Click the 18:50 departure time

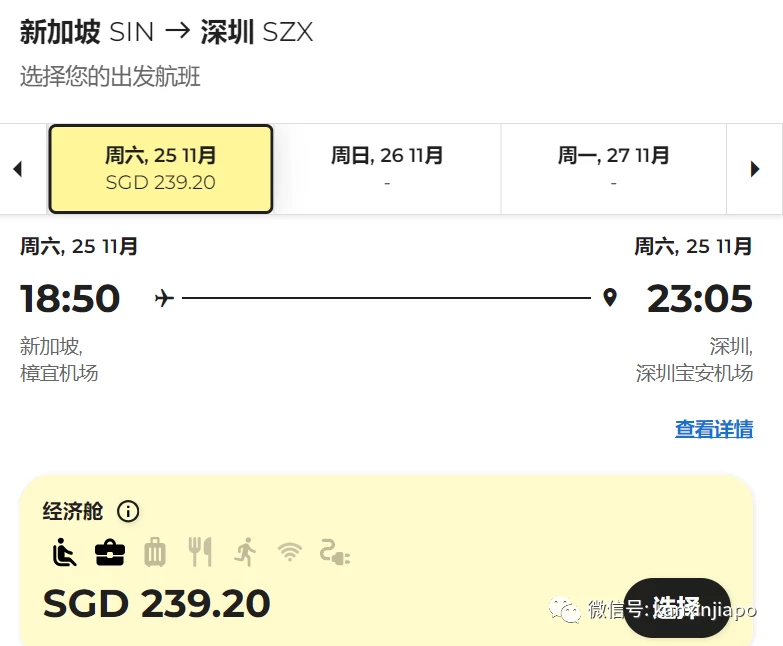pyautogui.click(x=70, y=298)
